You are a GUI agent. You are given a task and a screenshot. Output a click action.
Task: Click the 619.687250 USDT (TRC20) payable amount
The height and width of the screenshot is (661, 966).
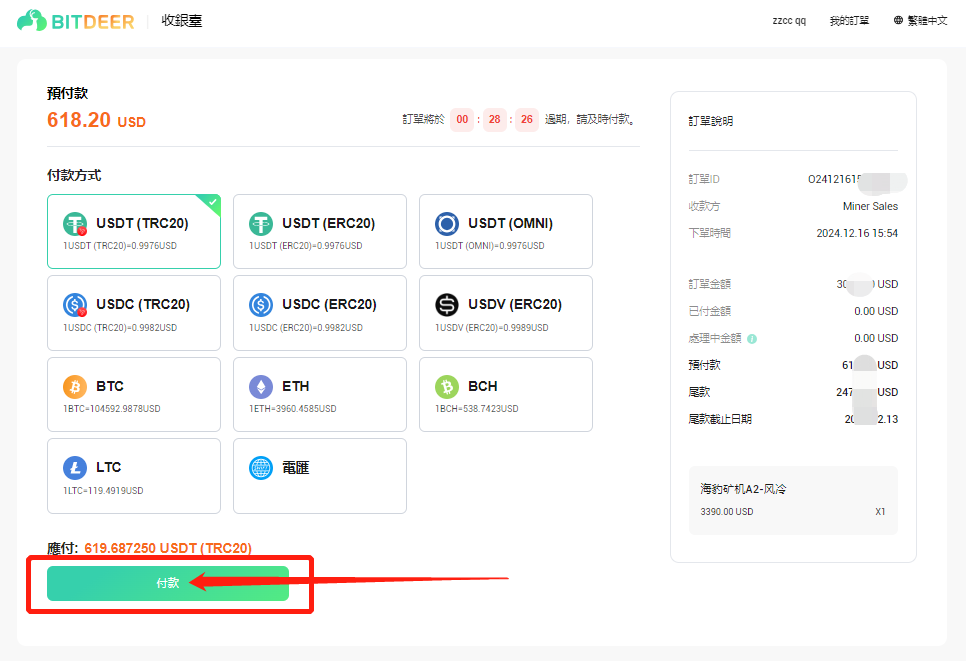[168, 548]
